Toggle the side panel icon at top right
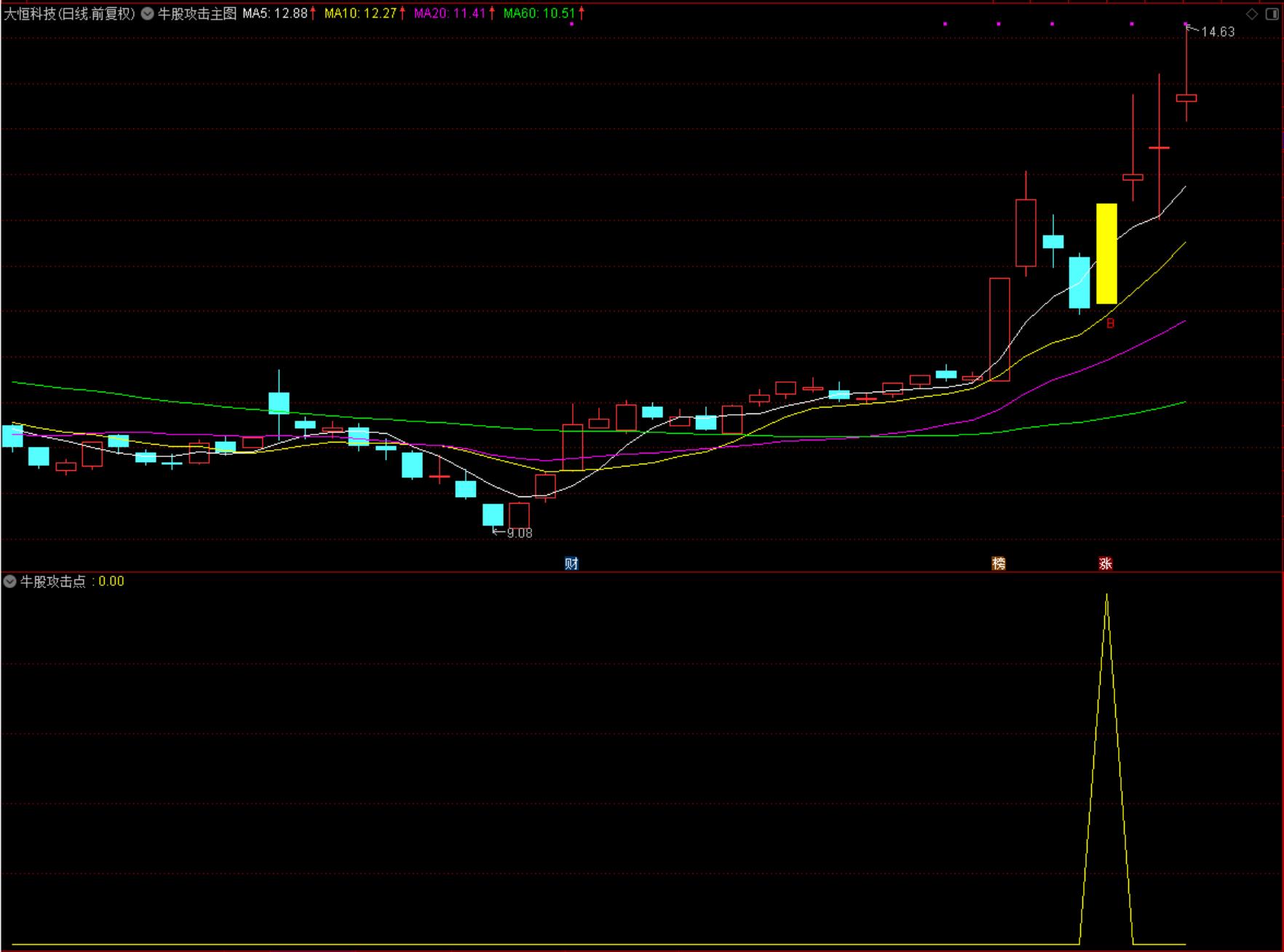 (x=1271, y=14)
